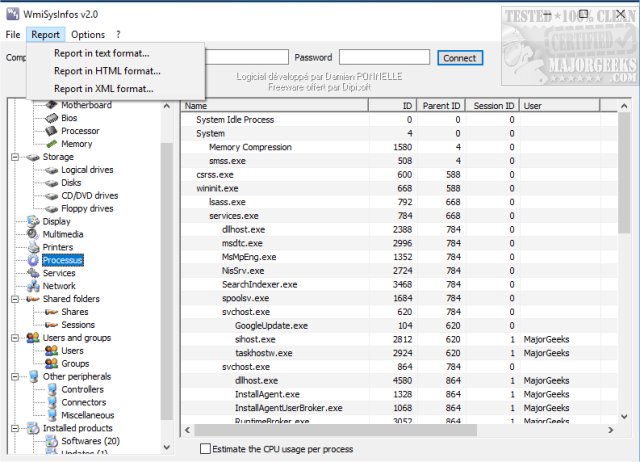The width and height of the screenshot is (640, 462).
Task: Choose Report in text format...
Action: coord(102,53)
